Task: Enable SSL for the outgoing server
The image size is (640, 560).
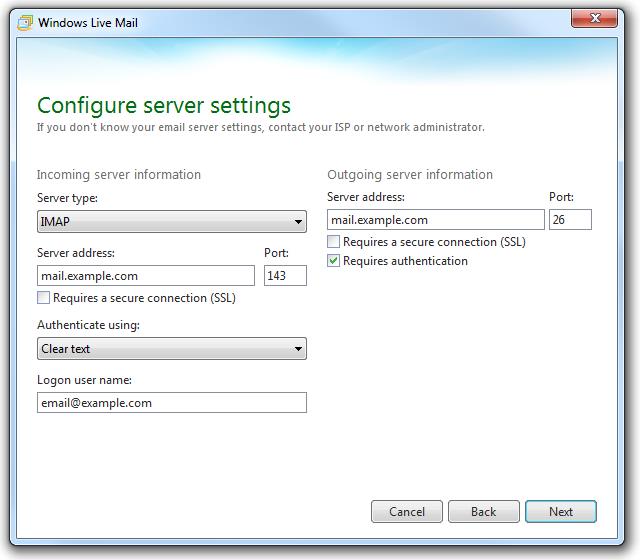Action: [334, 242]
